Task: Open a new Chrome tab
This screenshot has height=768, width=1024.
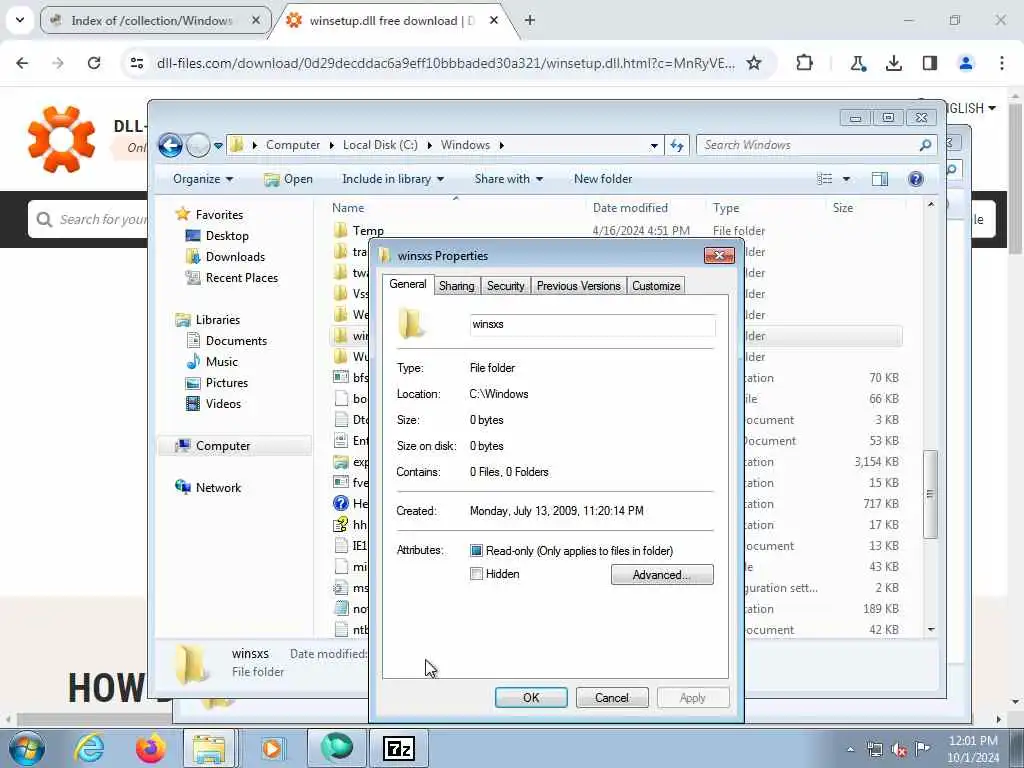Action: [x=530, y=20]
